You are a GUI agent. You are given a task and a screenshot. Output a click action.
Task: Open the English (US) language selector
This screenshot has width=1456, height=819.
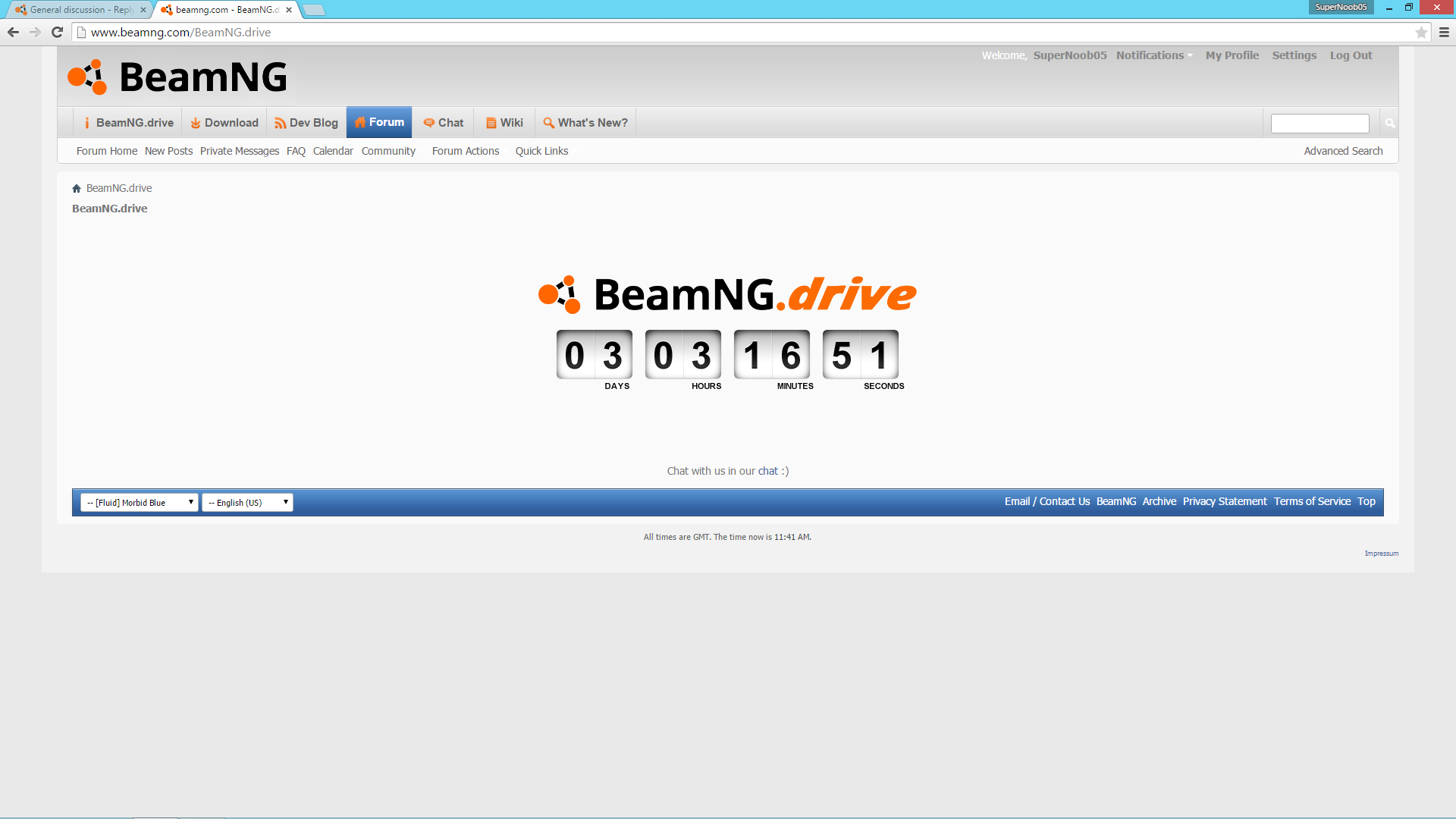pyautogui.click(x=247, y=503)
